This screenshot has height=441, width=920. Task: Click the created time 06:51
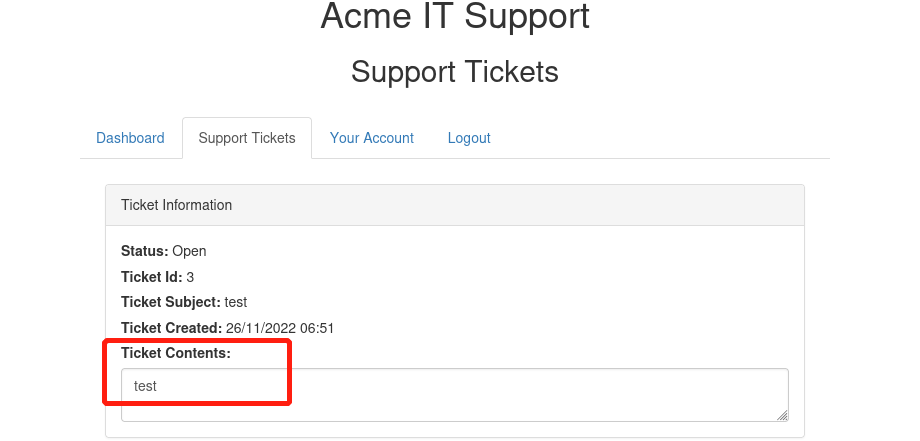[318, 328]
